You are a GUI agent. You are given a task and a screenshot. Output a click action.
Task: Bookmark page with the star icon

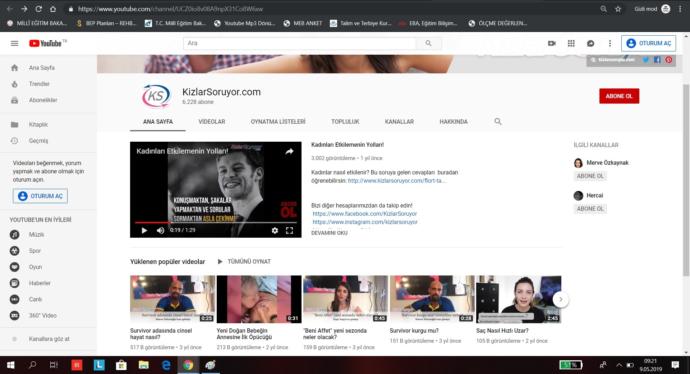click(618, 9)
